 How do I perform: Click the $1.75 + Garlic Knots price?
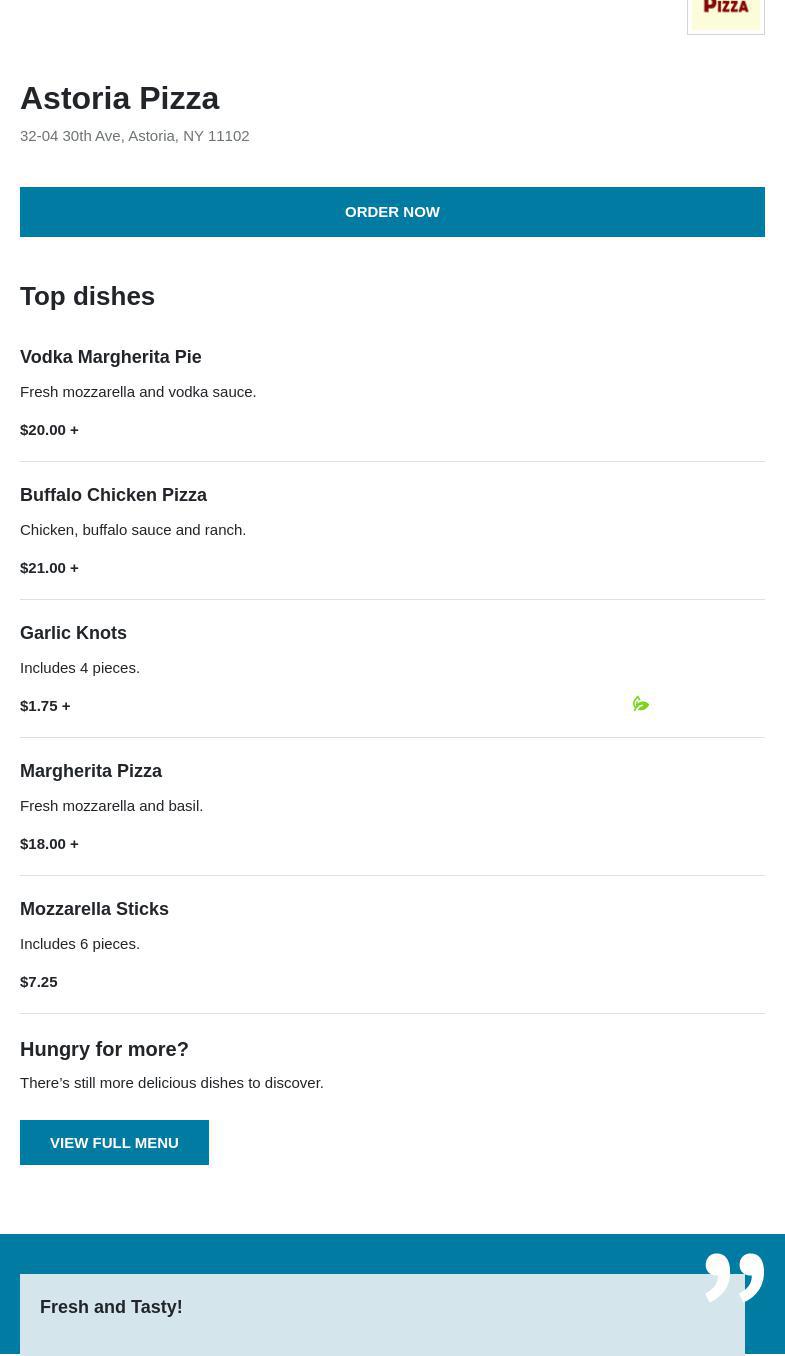45,705
